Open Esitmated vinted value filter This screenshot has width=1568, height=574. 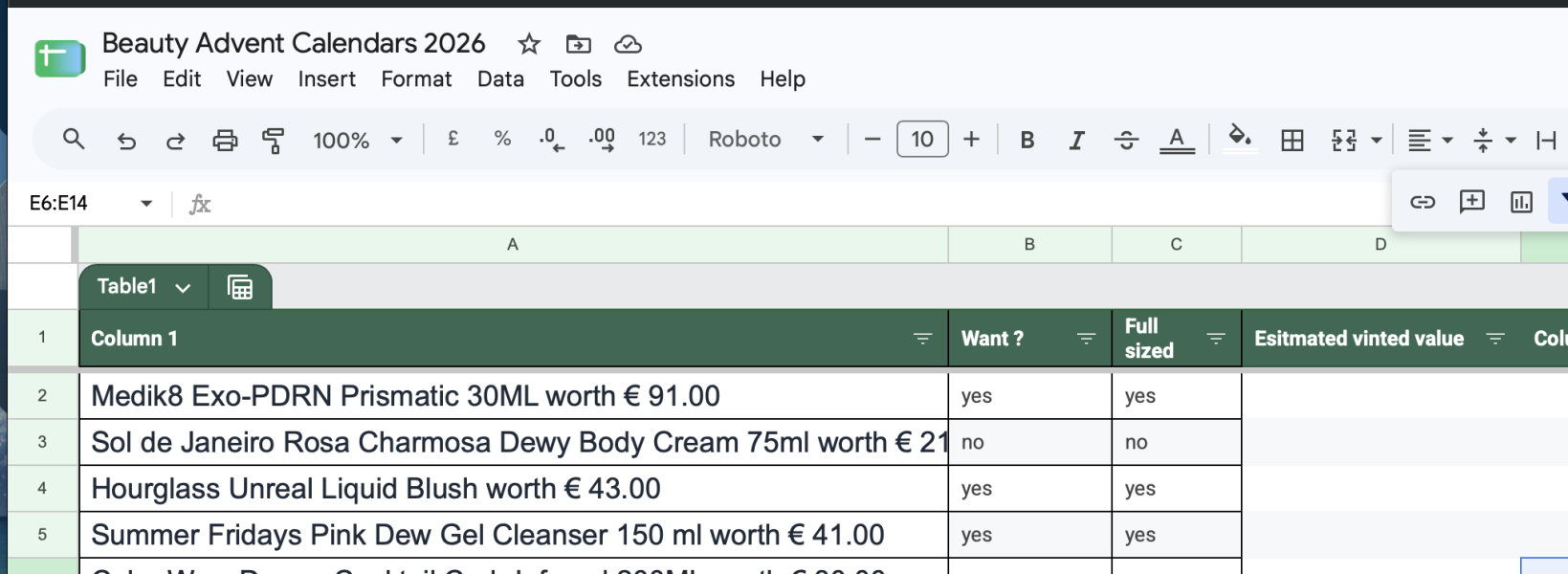pos(1495,339)
